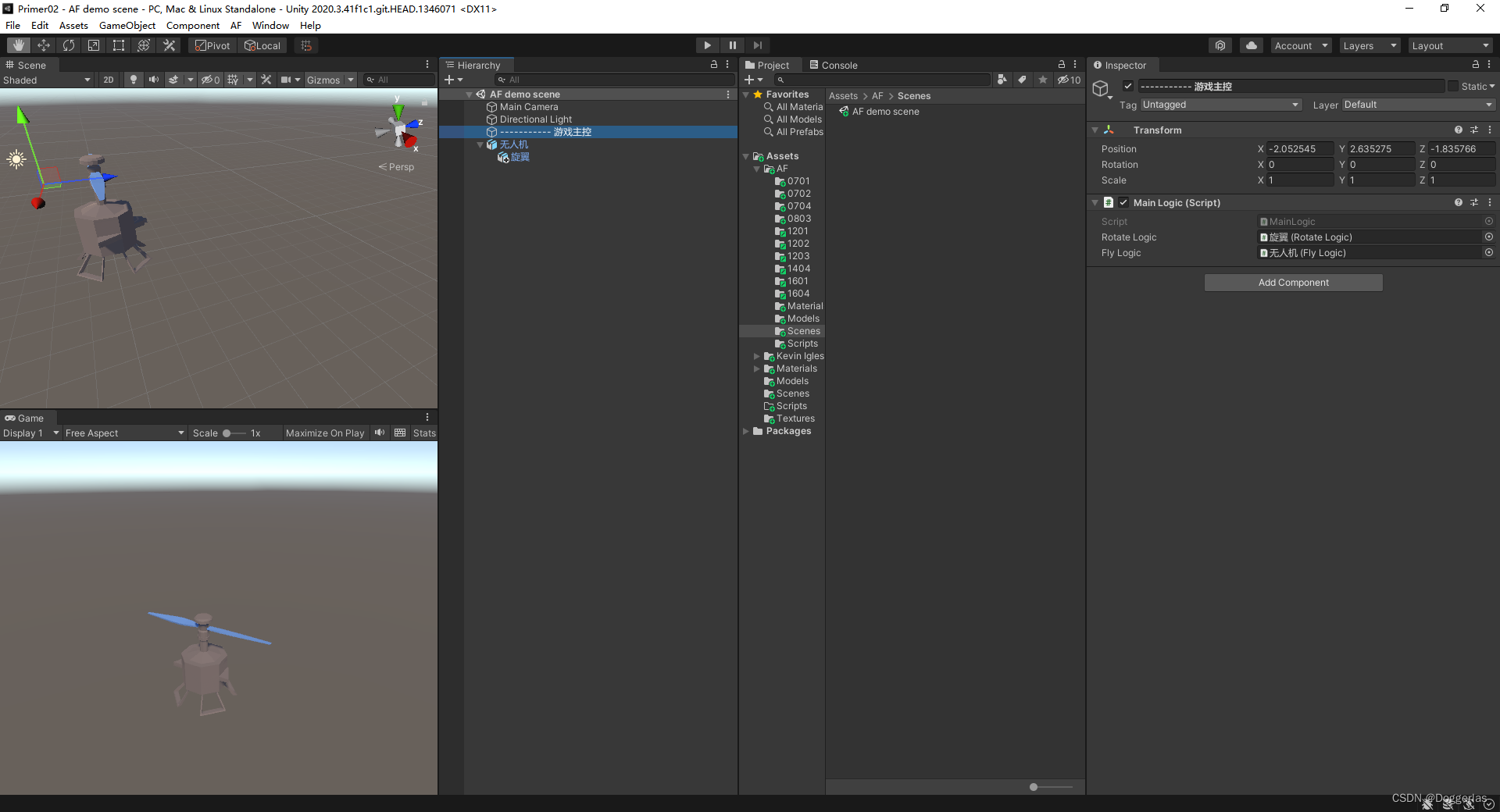Viewport: 1500px width, 812px height.
Task: Click Add Component button
Action: coord(1294,283)
